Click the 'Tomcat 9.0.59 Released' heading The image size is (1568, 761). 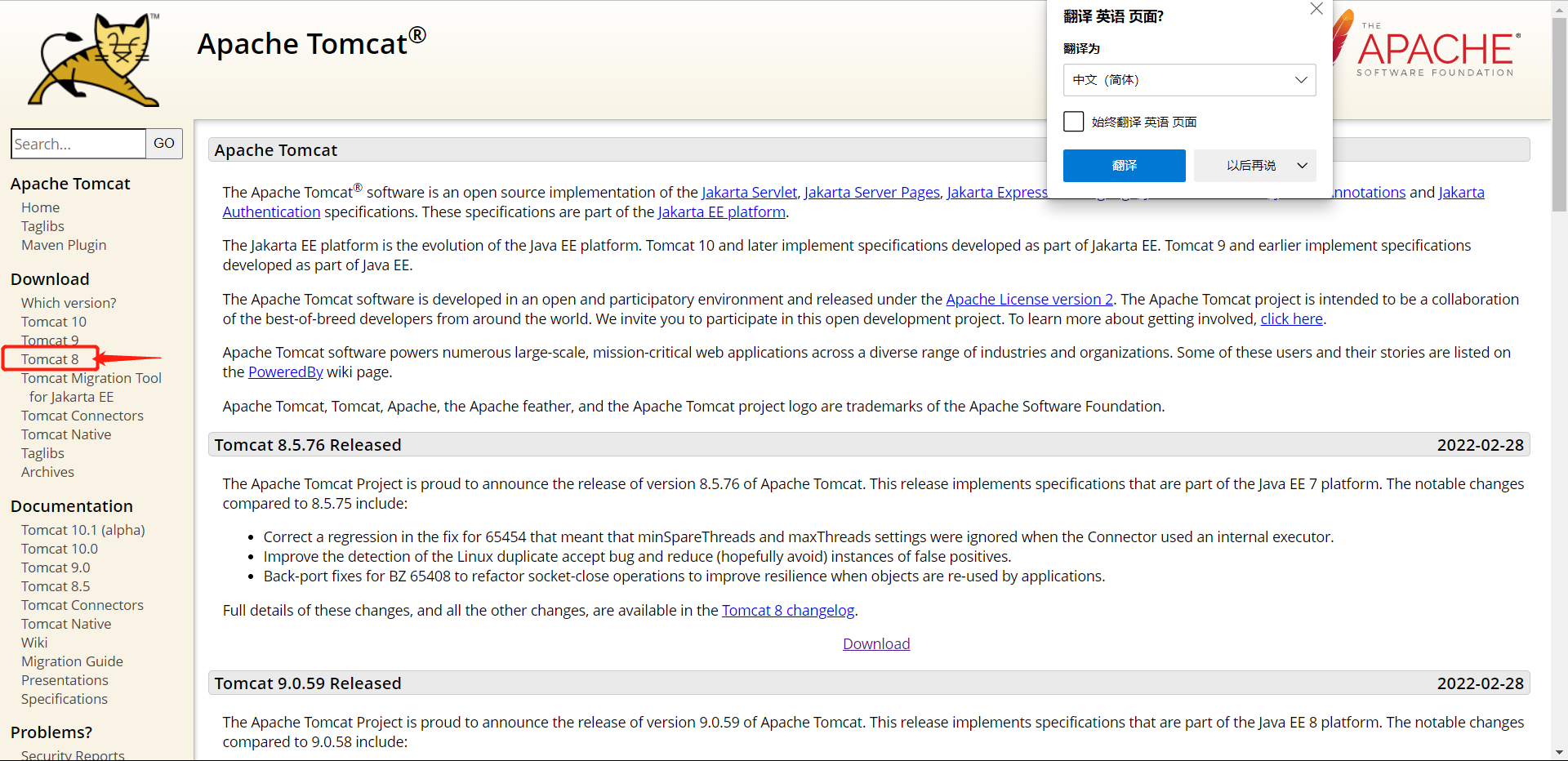[308, 683]
